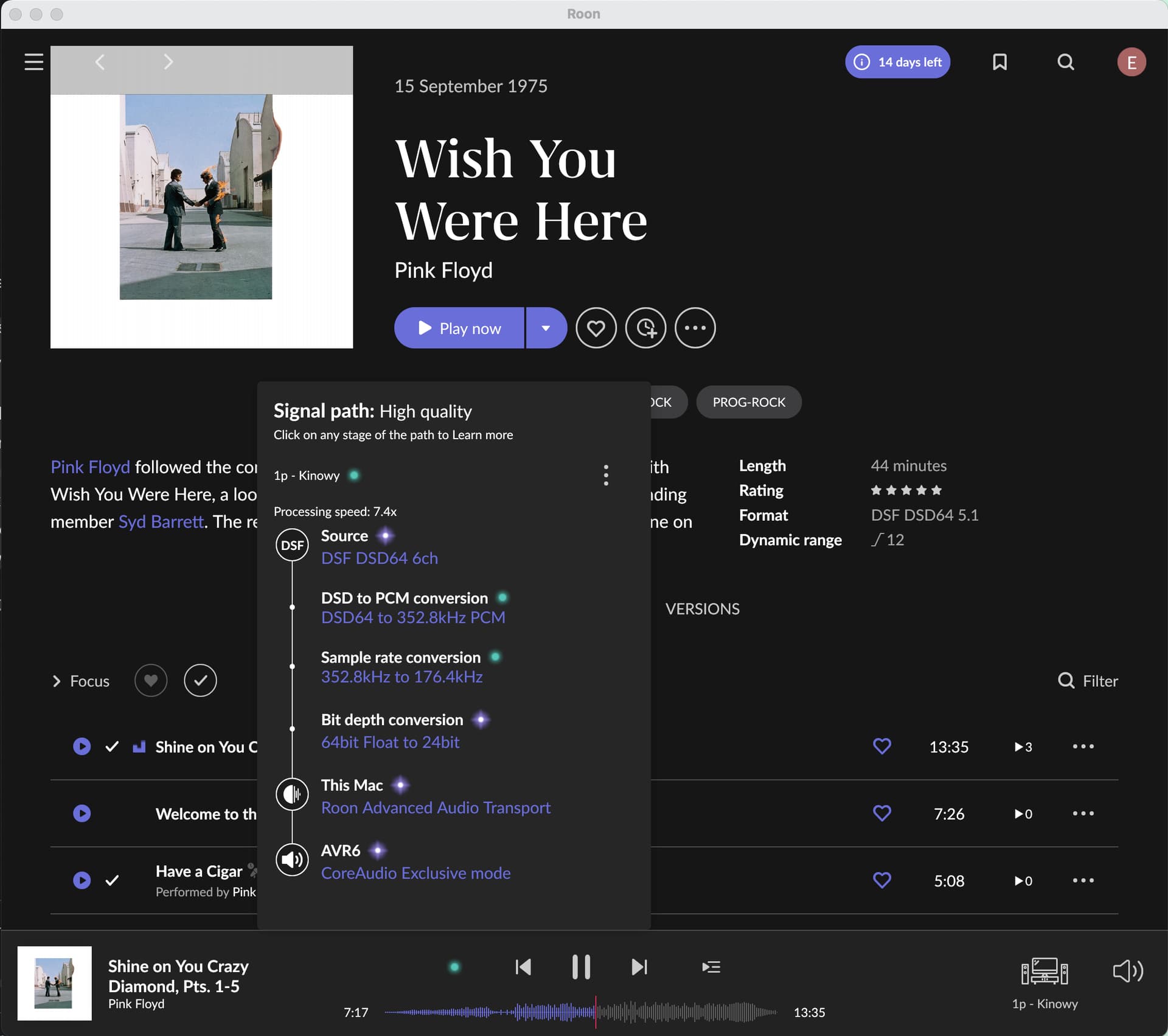Favorite the 13:35 track with its heart
Image resolution: width=1168 pixels, height=1036 pixels.
pos(881,746)
